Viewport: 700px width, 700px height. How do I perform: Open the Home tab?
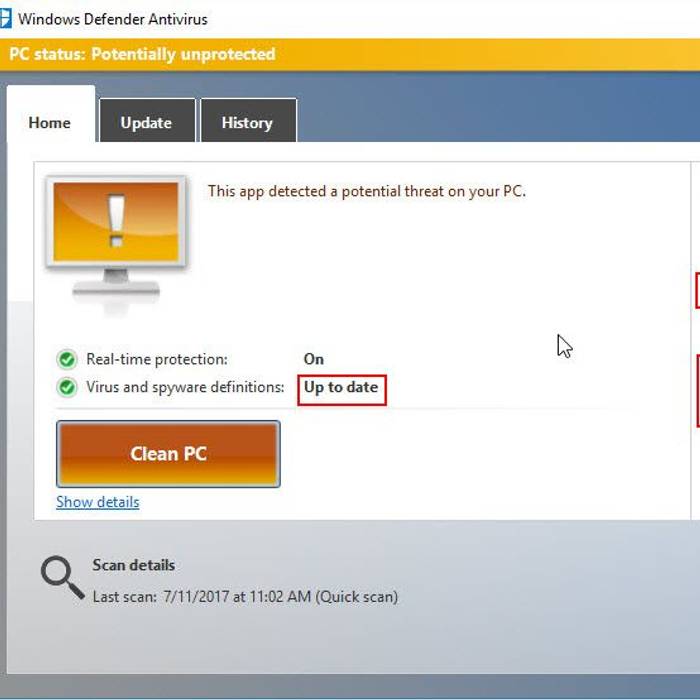[50, 115]
